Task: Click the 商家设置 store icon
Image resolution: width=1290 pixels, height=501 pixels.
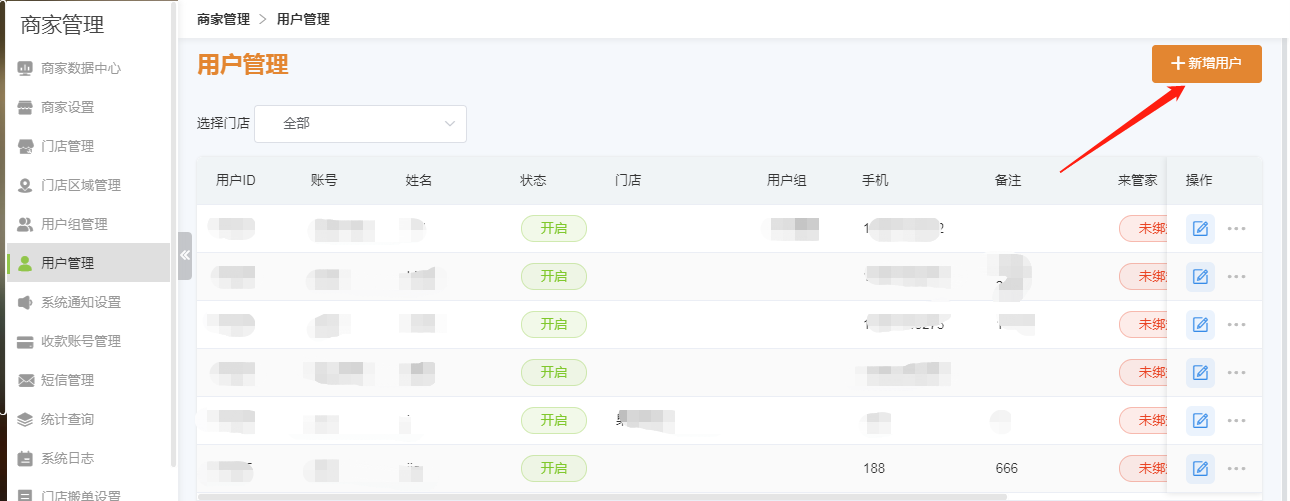Action: pos(25,108)
